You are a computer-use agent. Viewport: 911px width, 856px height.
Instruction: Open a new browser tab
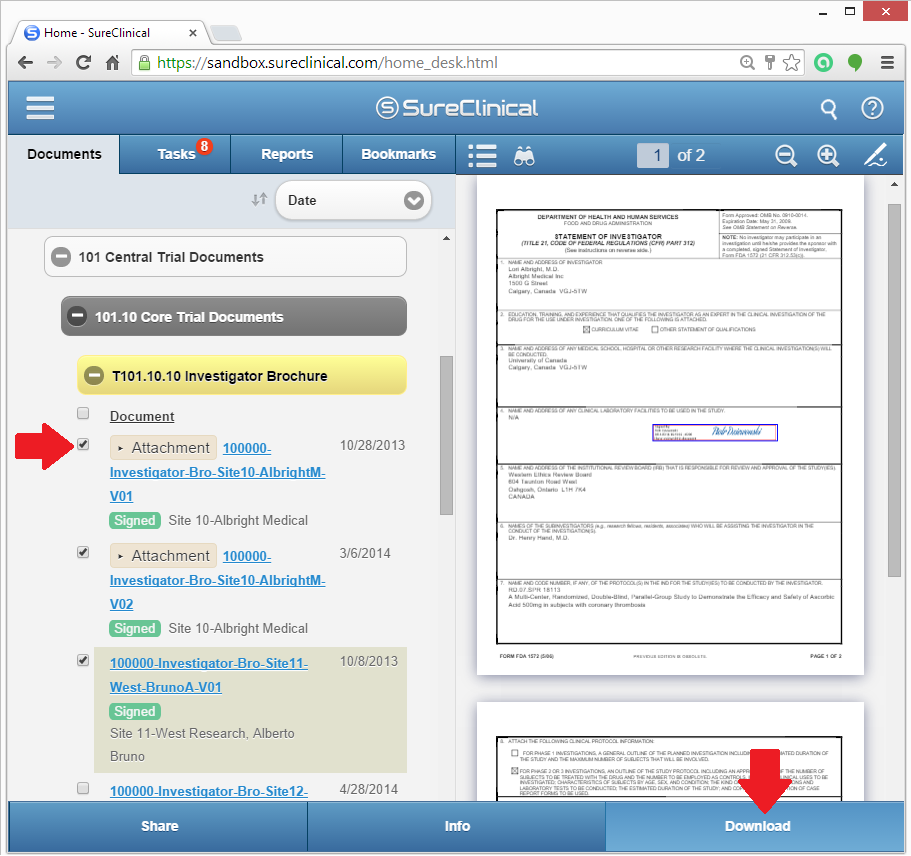225,34
